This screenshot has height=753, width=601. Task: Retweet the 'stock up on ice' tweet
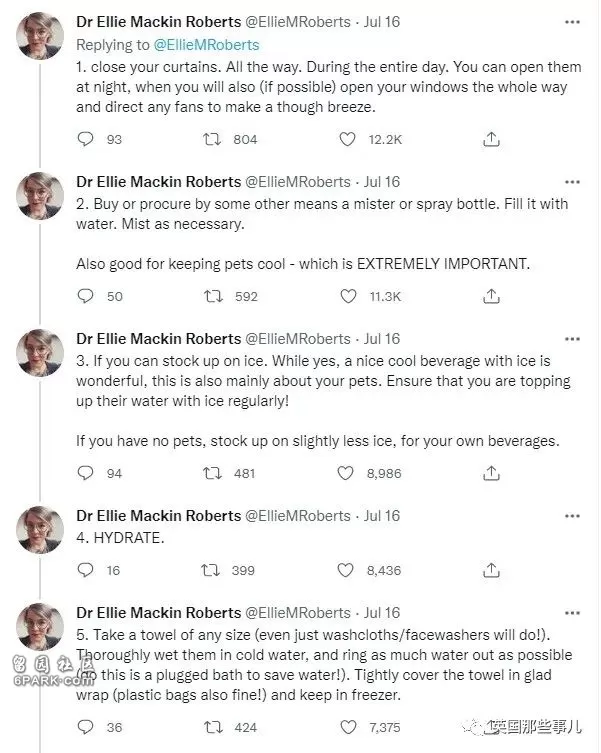click(212, 474)
